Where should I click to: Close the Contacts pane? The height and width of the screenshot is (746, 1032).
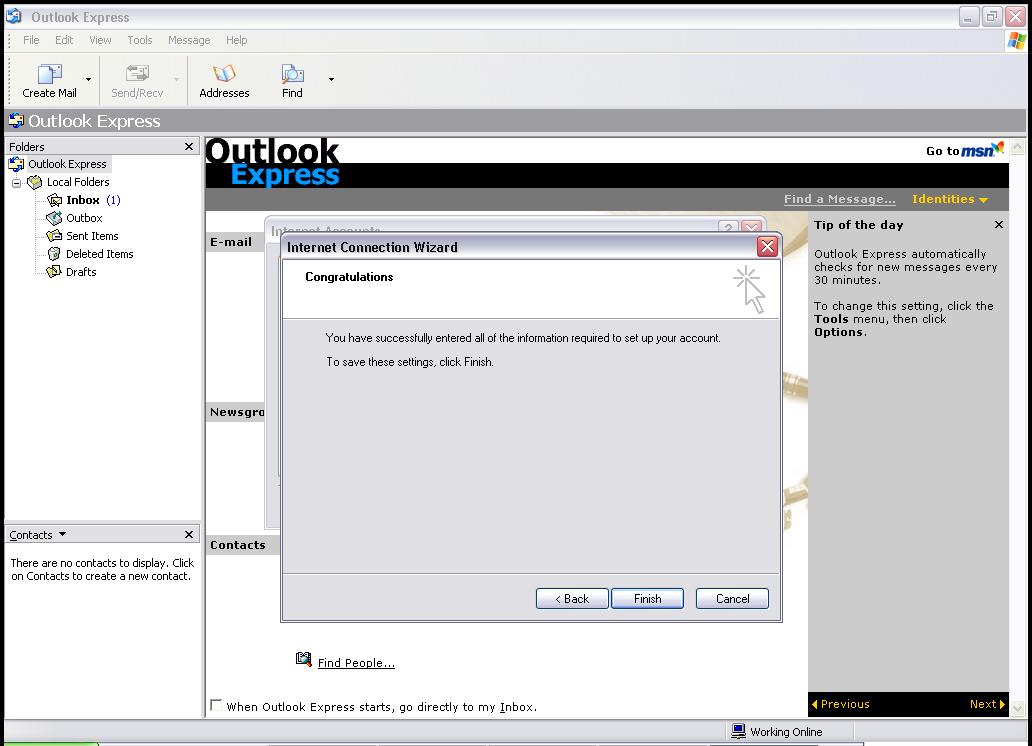189,534
